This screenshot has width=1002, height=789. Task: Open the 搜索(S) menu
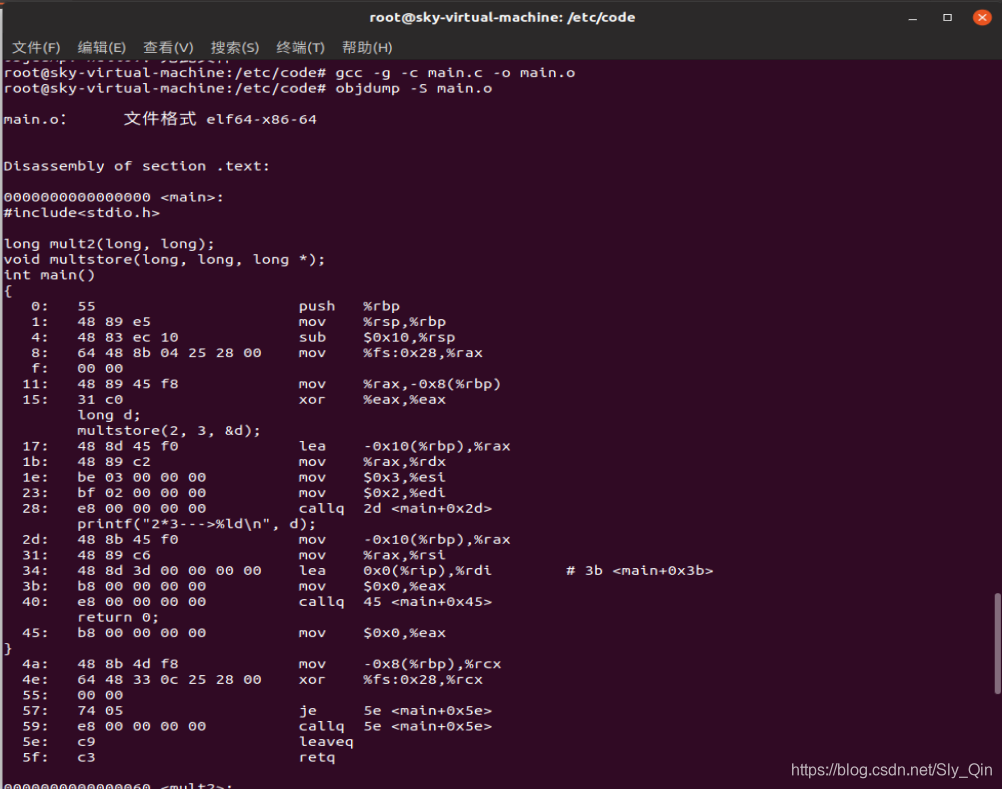235,47
